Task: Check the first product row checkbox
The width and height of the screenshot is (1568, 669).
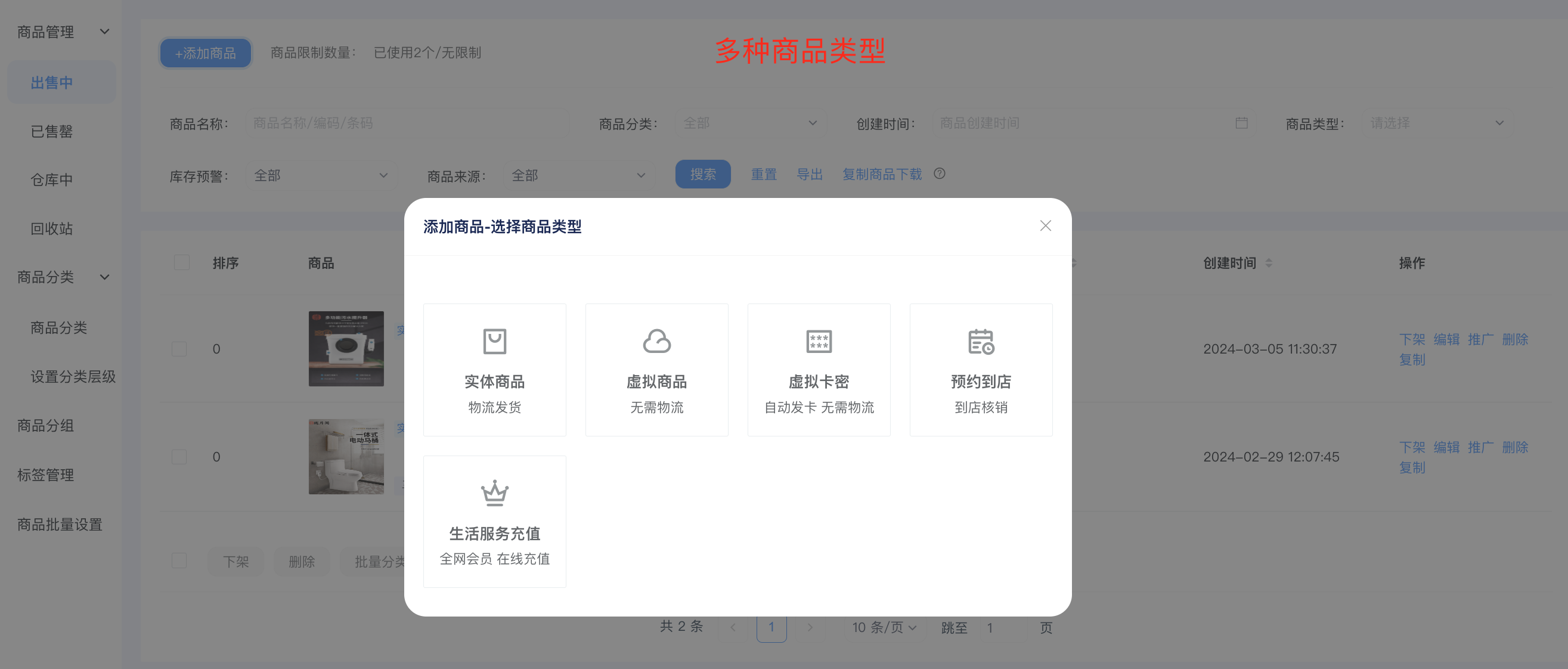Action: coord(179,349)
